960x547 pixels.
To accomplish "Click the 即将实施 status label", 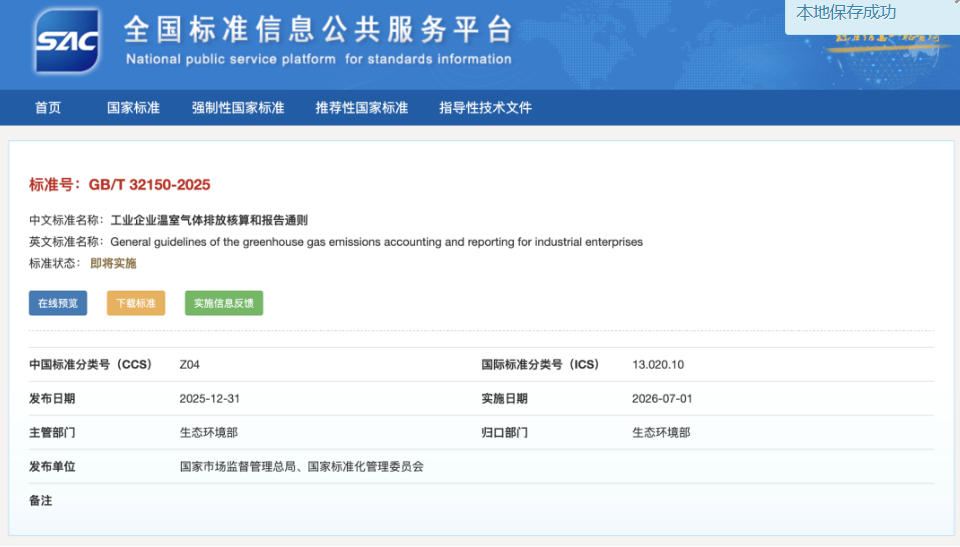I will pos(113,264).
